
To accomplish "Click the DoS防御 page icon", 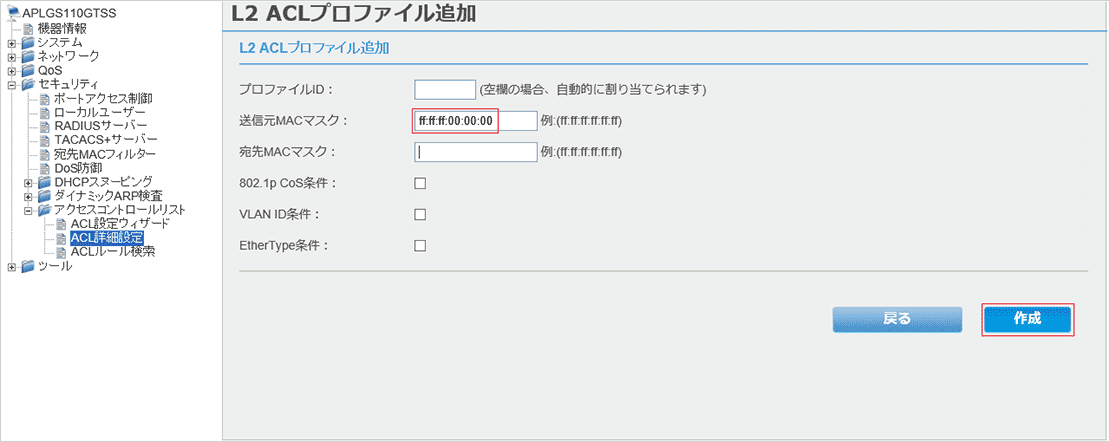I will click(45, 168).
